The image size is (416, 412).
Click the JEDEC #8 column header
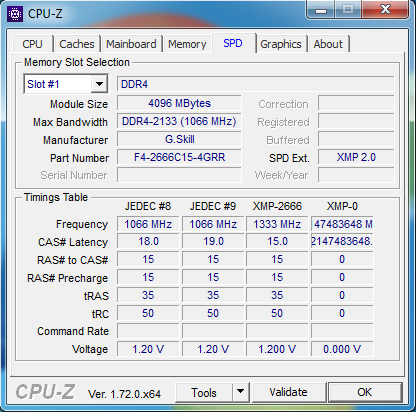148,206
